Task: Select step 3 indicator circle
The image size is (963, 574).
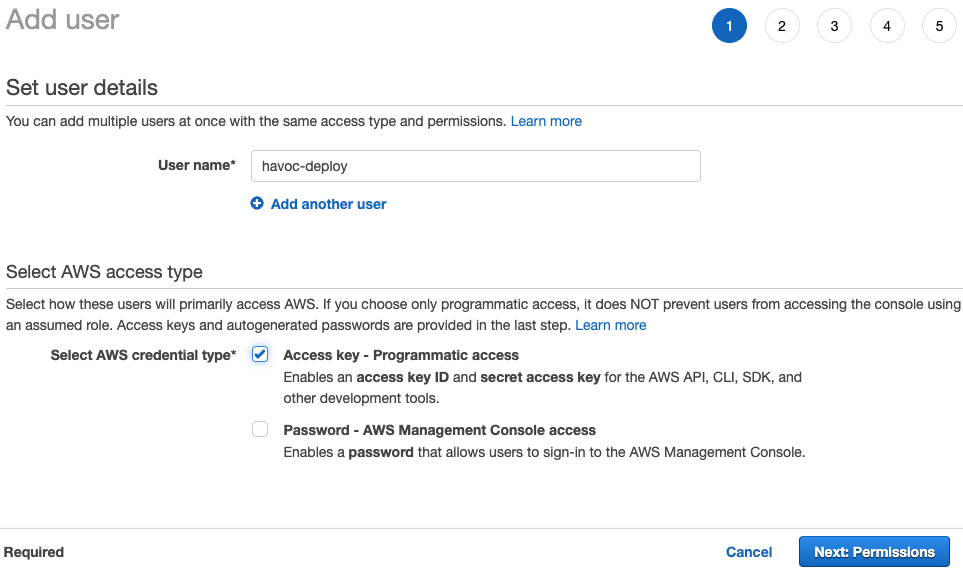Action: (834, 26)
